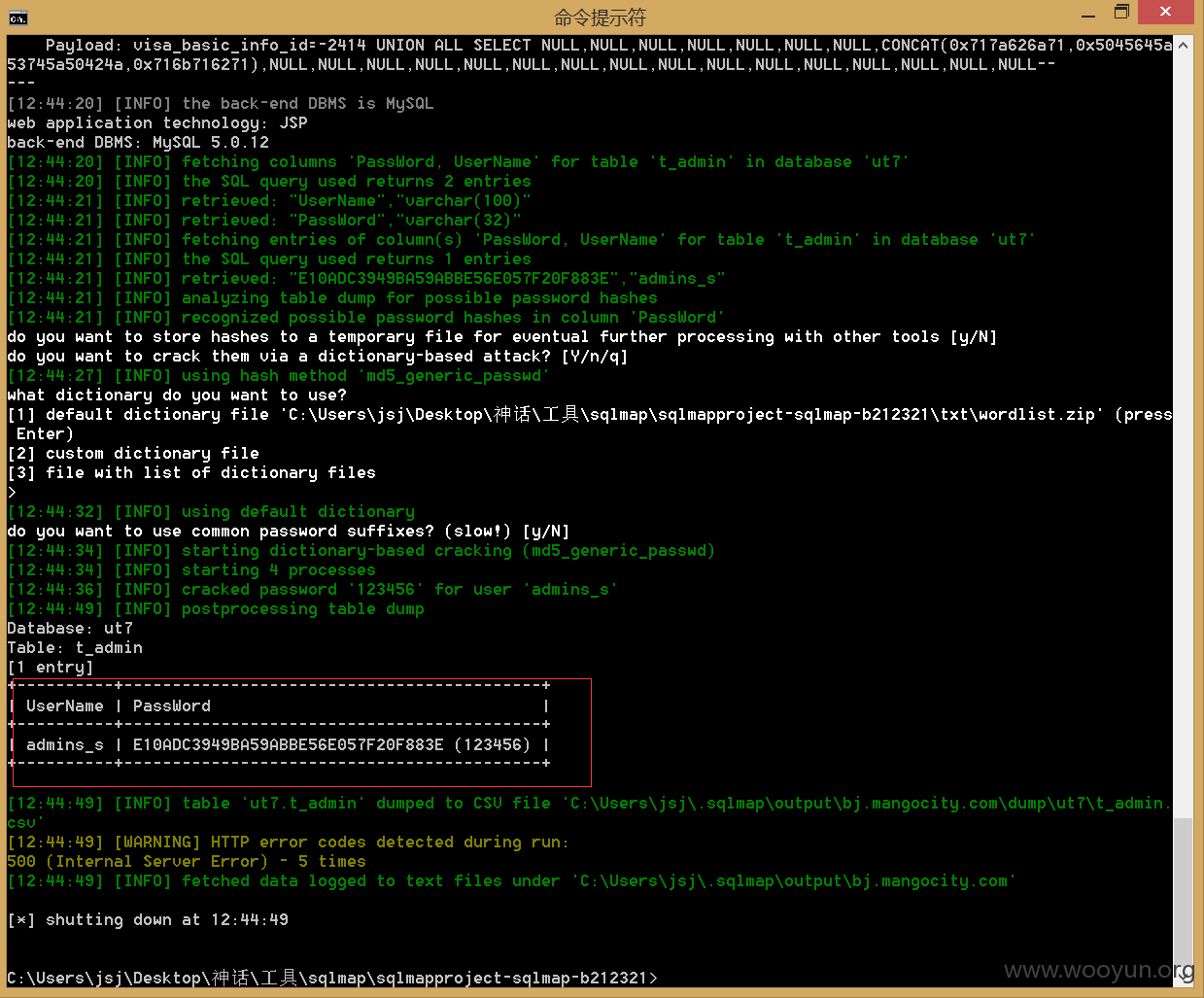Click the UserName column header
This screenshot has width=1204, height=998.
(x=64, y=705)
